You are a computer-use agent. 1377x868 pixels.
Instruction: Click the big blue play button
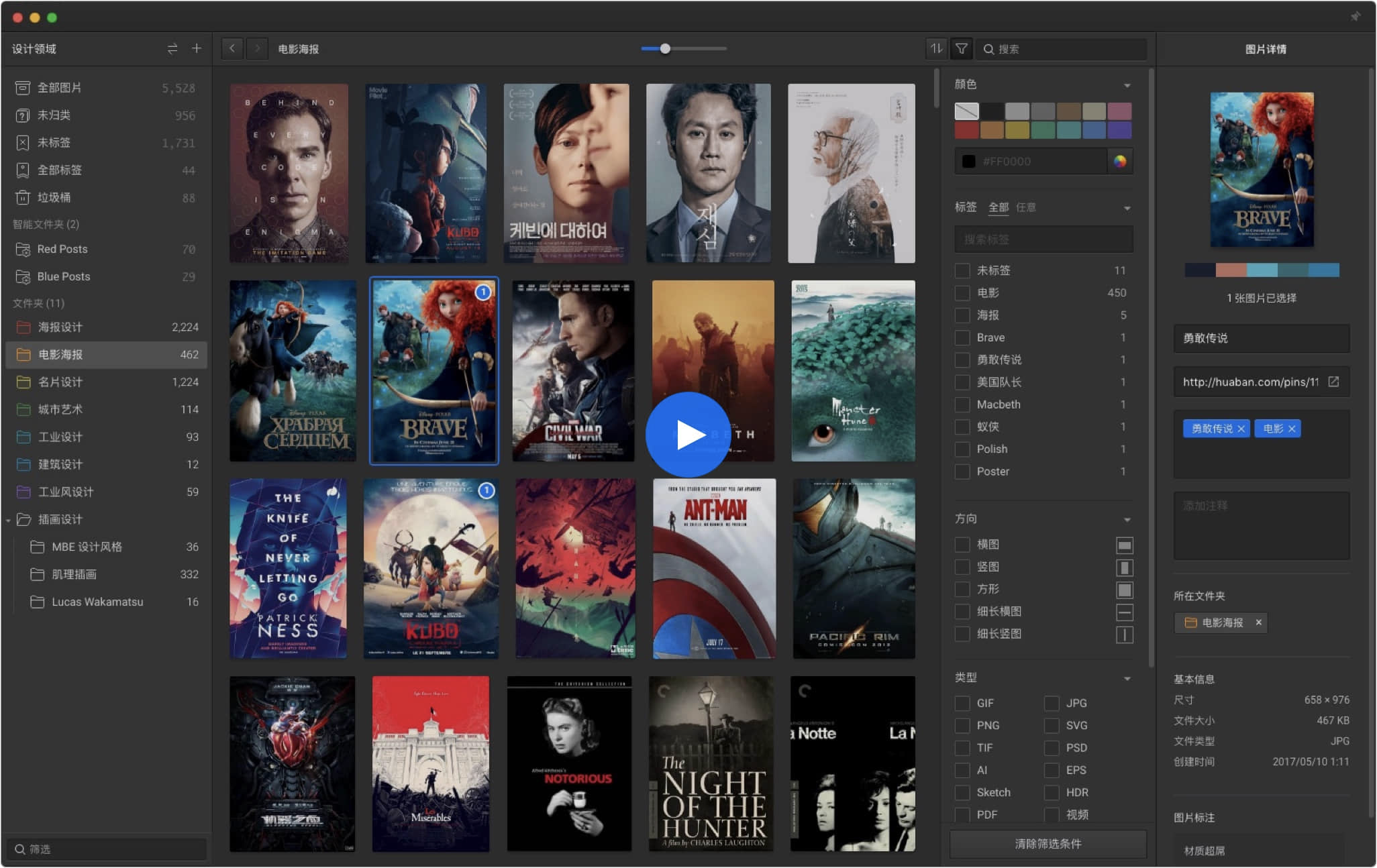(688, 435)
